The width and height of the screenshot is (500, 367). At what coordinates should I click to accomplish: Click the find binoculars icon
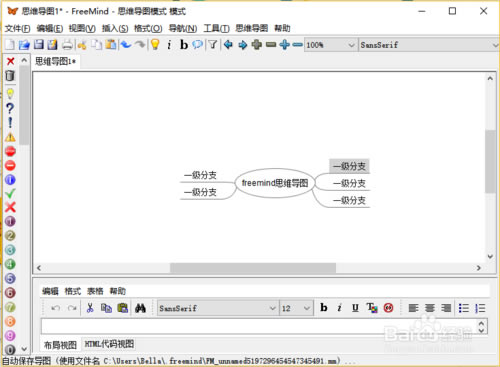[x=140, y=308]
